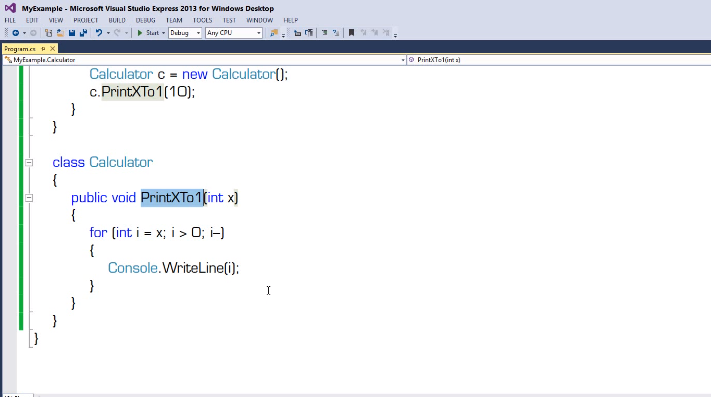Close the Program.cs tab
Screen dimensions: 711x397
(x=53, y=48)
